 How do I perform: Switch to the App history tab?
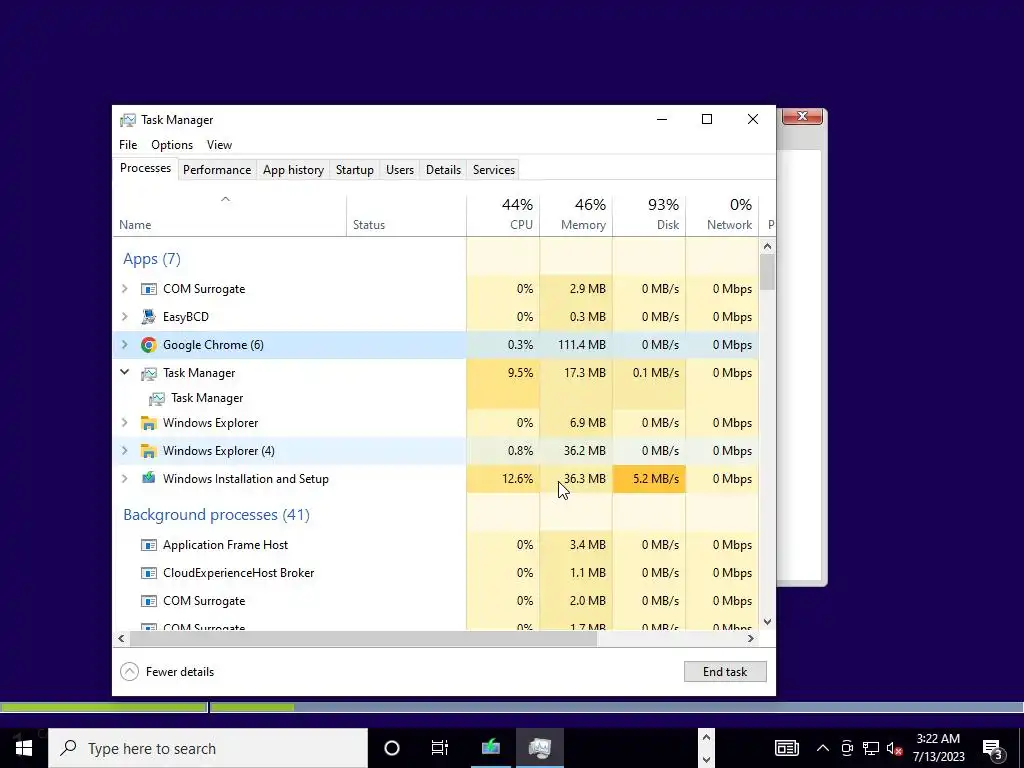(x=293, y=170)
